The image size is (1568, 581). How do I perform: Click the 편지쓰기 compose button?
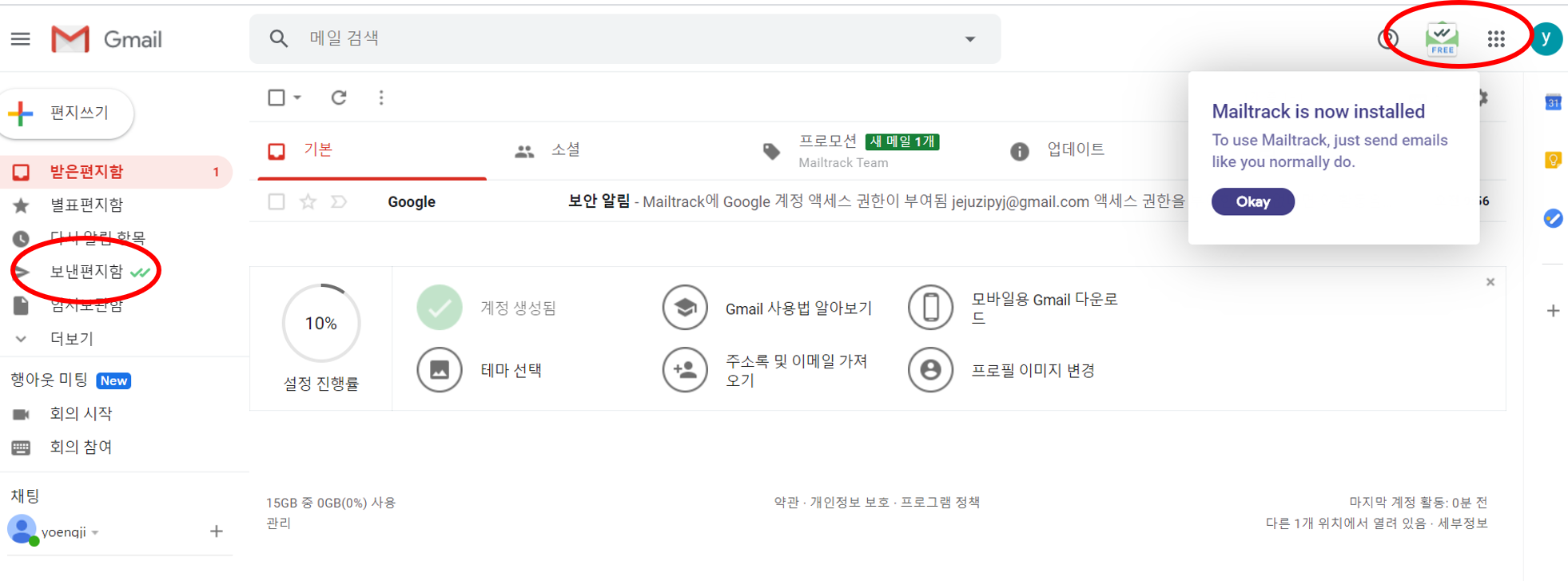click(67, 113)
